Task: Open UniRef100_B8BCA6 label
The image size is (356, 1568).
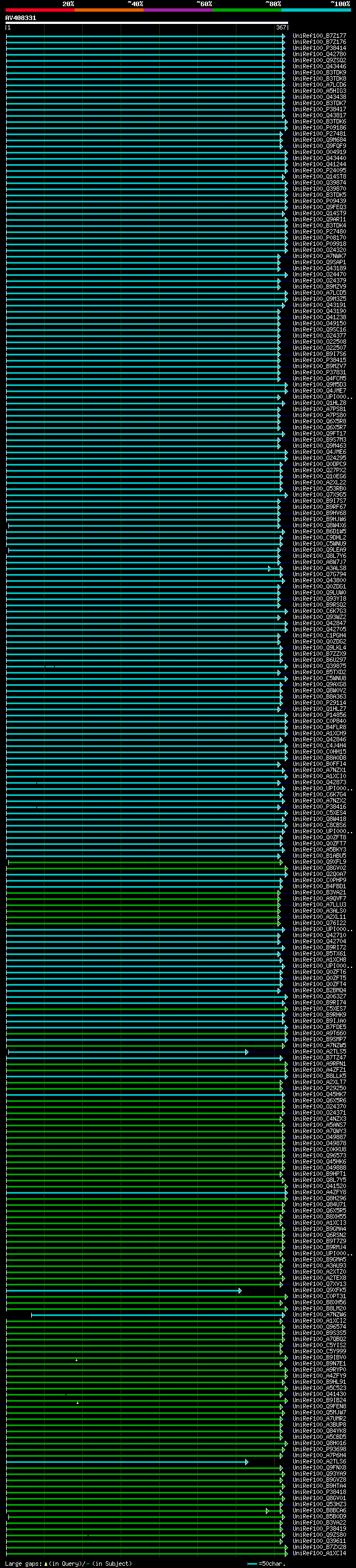Action: [x=319, y=1510]
